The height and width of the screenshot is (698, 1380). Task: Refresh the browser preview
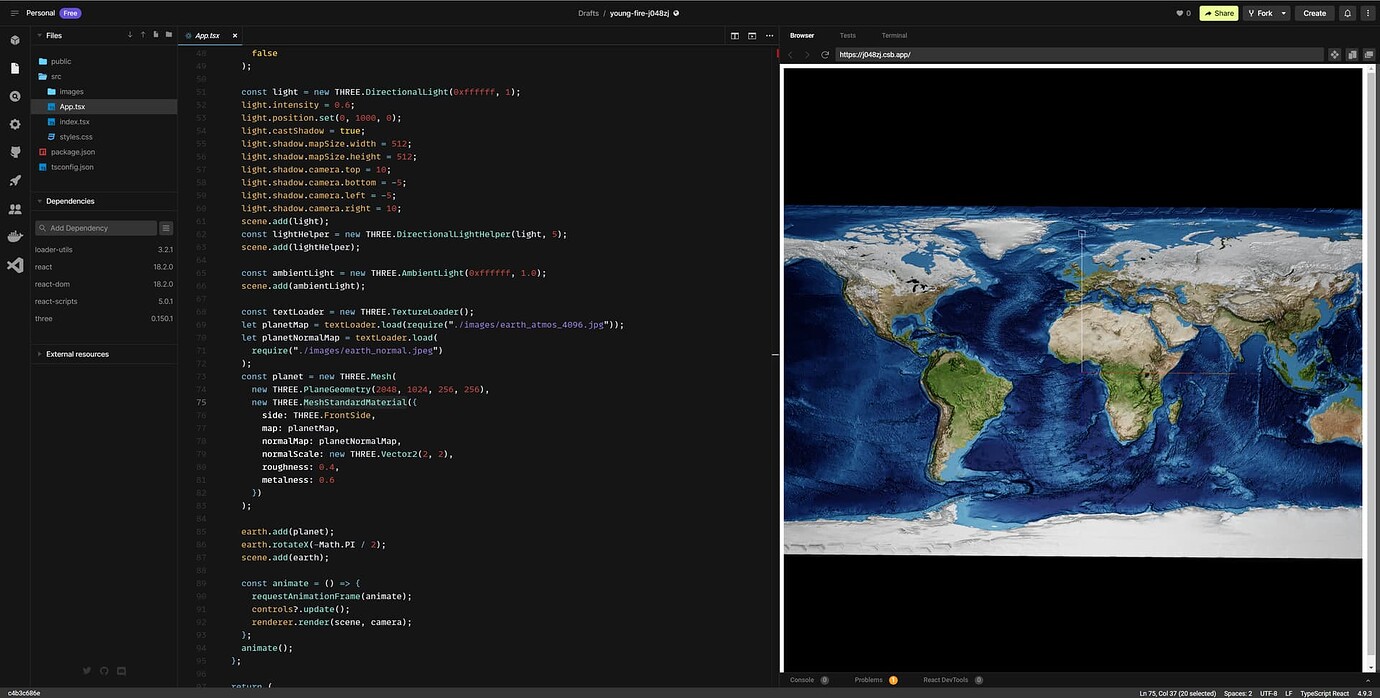tap(823, 54)
